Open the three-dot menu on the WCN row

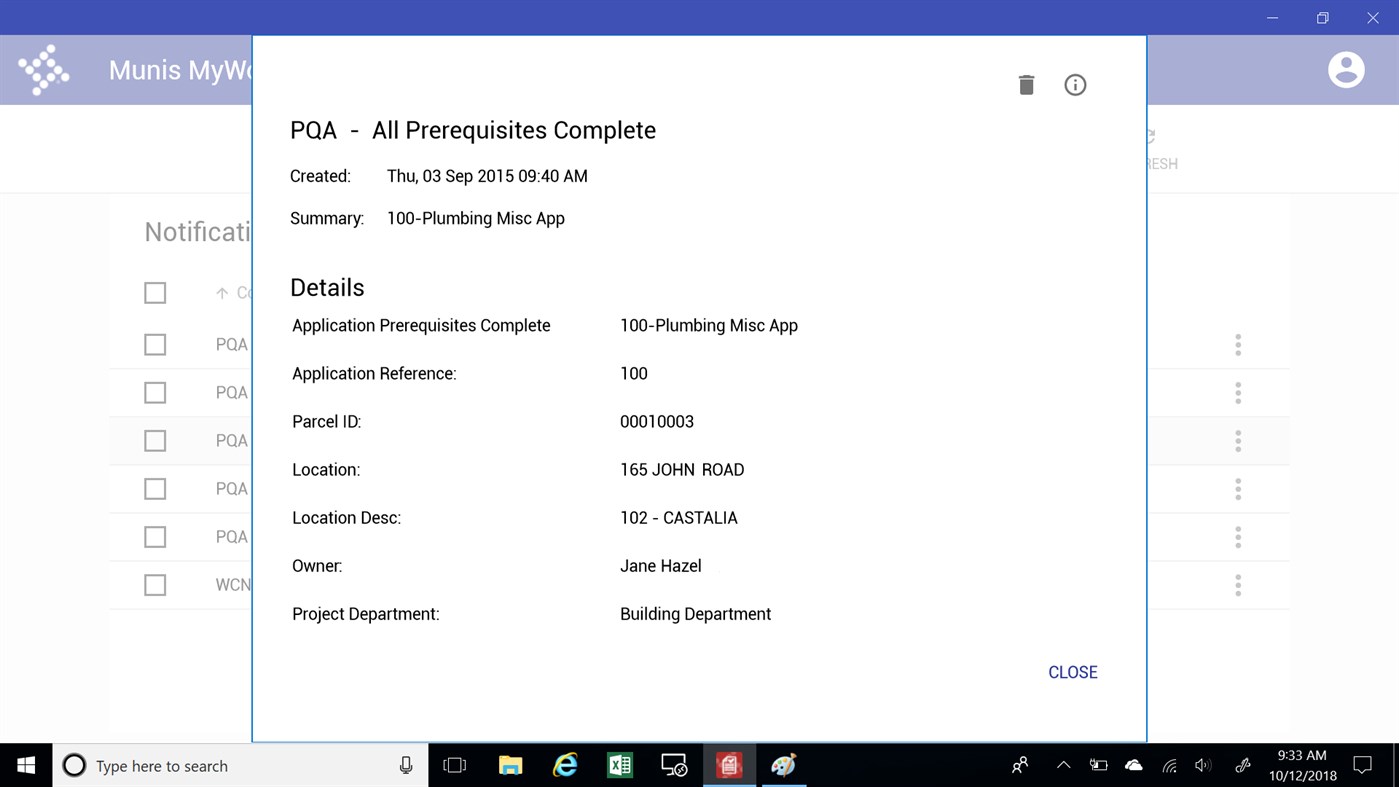[x=1237, y=584]
